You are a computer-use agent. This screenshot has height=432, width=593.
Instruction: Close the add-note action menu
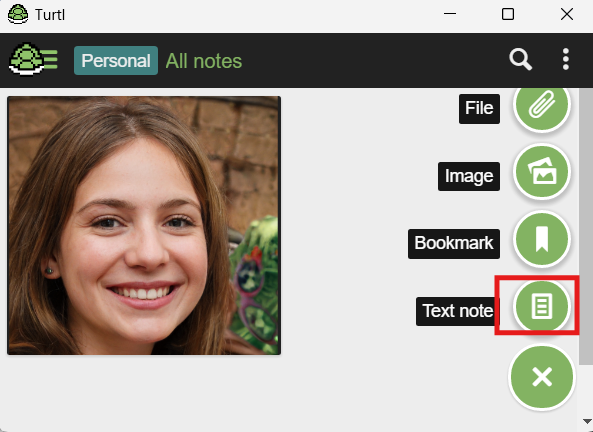[x=542, y=377]
